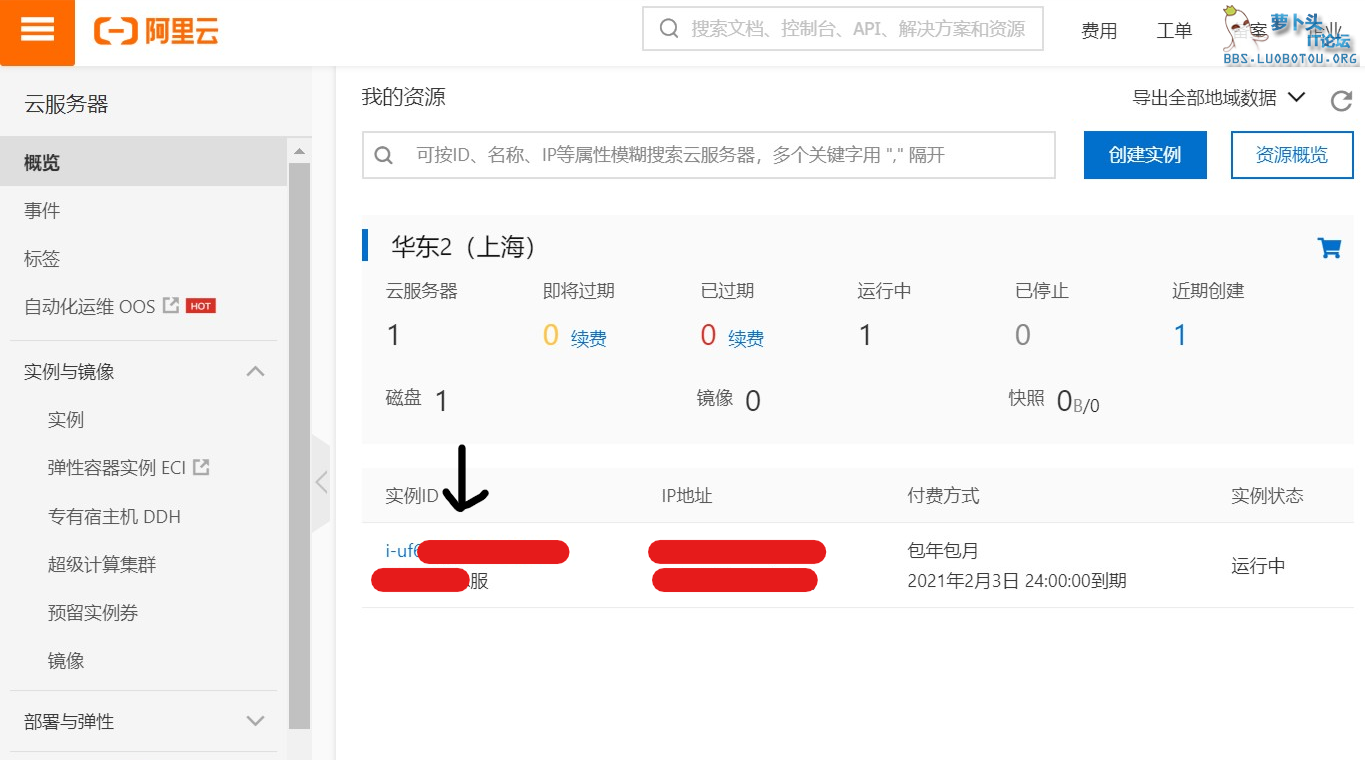Refresh the resource list
The image size is (1365, 760).
pyautogui.click(x=1341, y=100)
